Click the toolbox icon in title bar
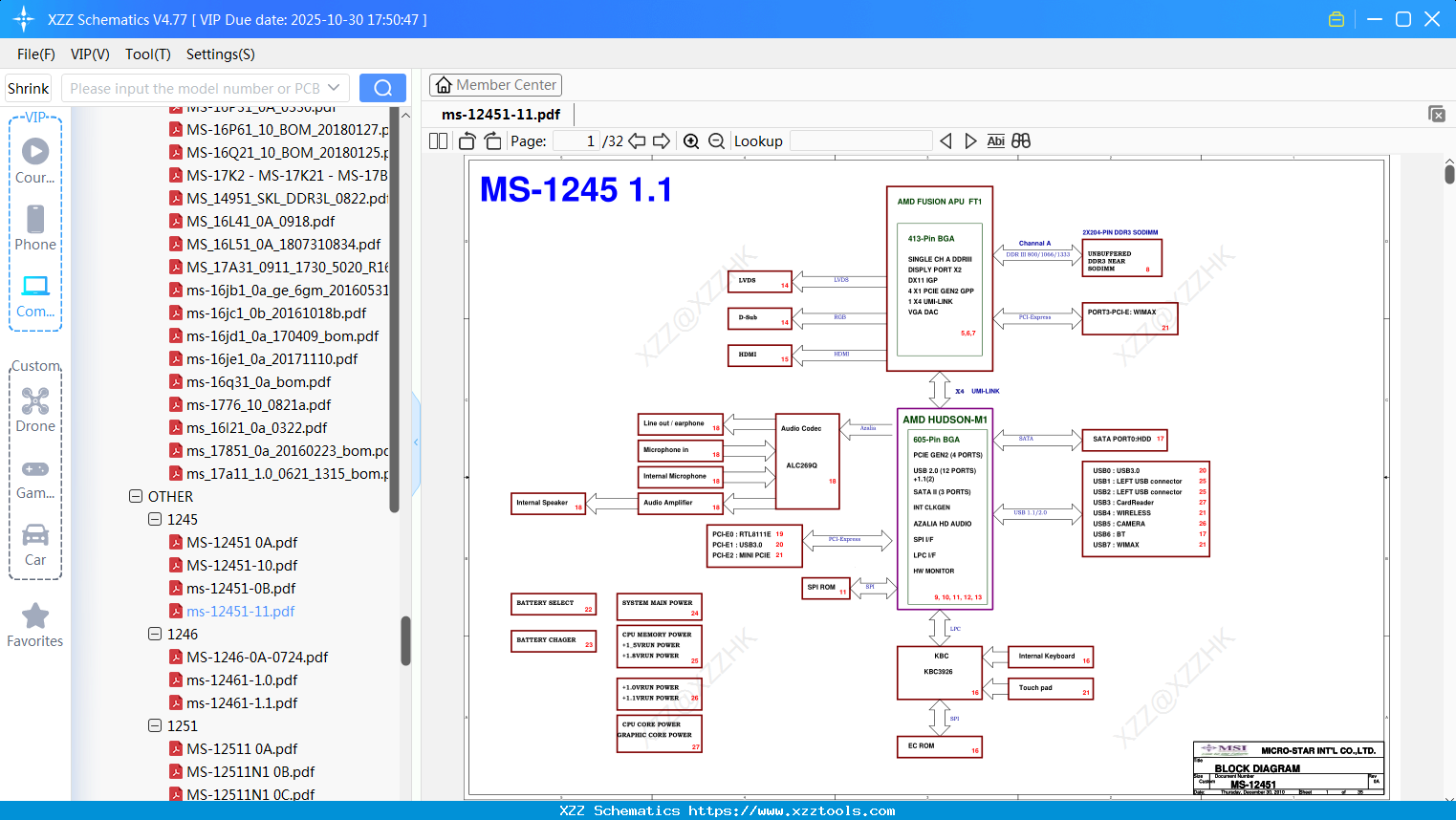Image resolution: width=1456 pixels, height=820 pixels. (1336, 19)
